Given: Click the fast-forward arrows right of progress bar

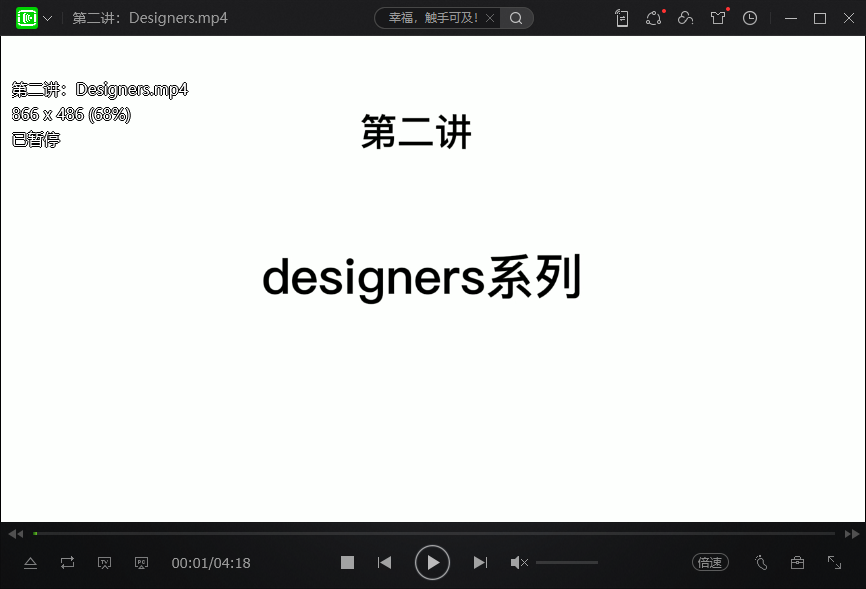Looking at the screenshot, I should click(x=852, y=534).
